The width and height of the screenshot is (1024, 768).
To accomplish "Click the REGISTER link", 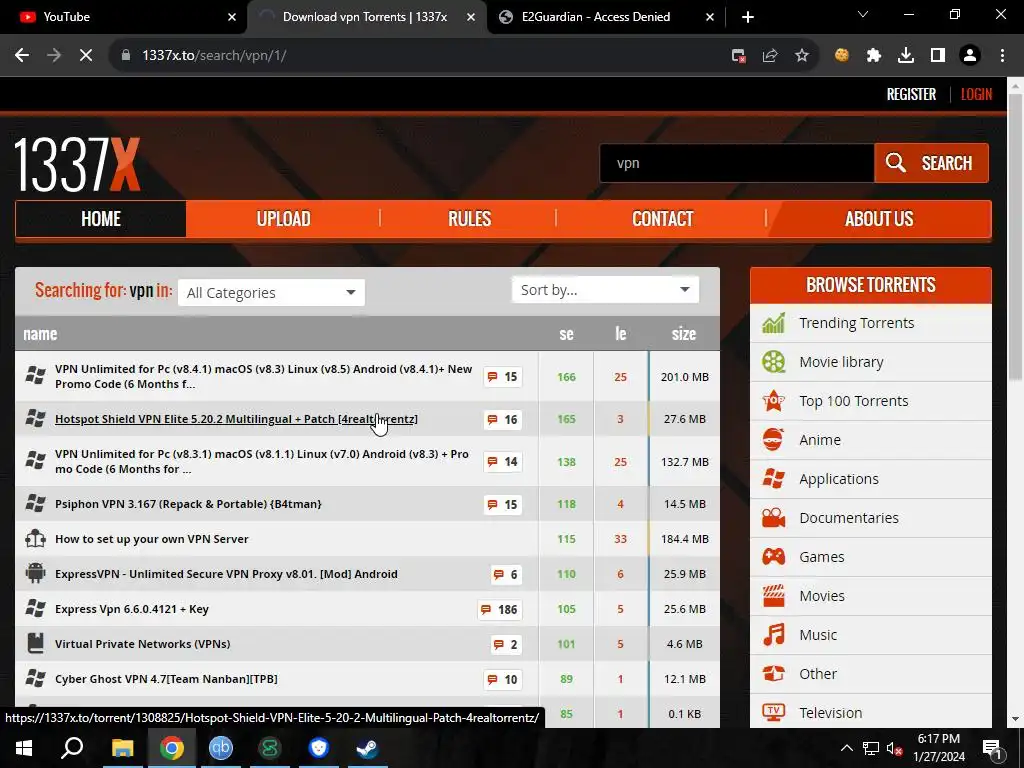I will (911, 94).
